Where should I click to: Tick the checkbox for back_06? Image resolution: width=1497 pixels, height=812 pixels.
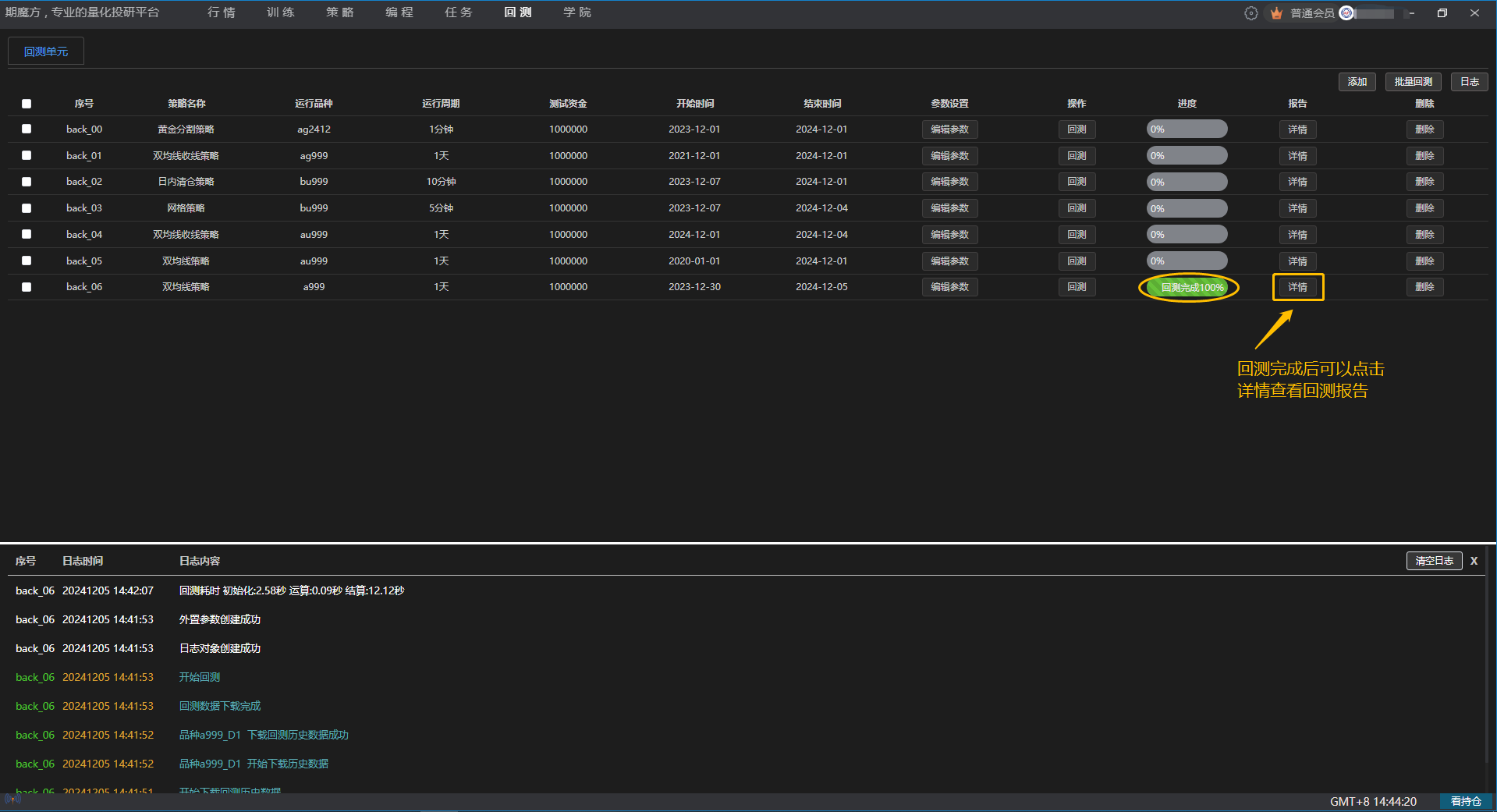pos(27,287)
